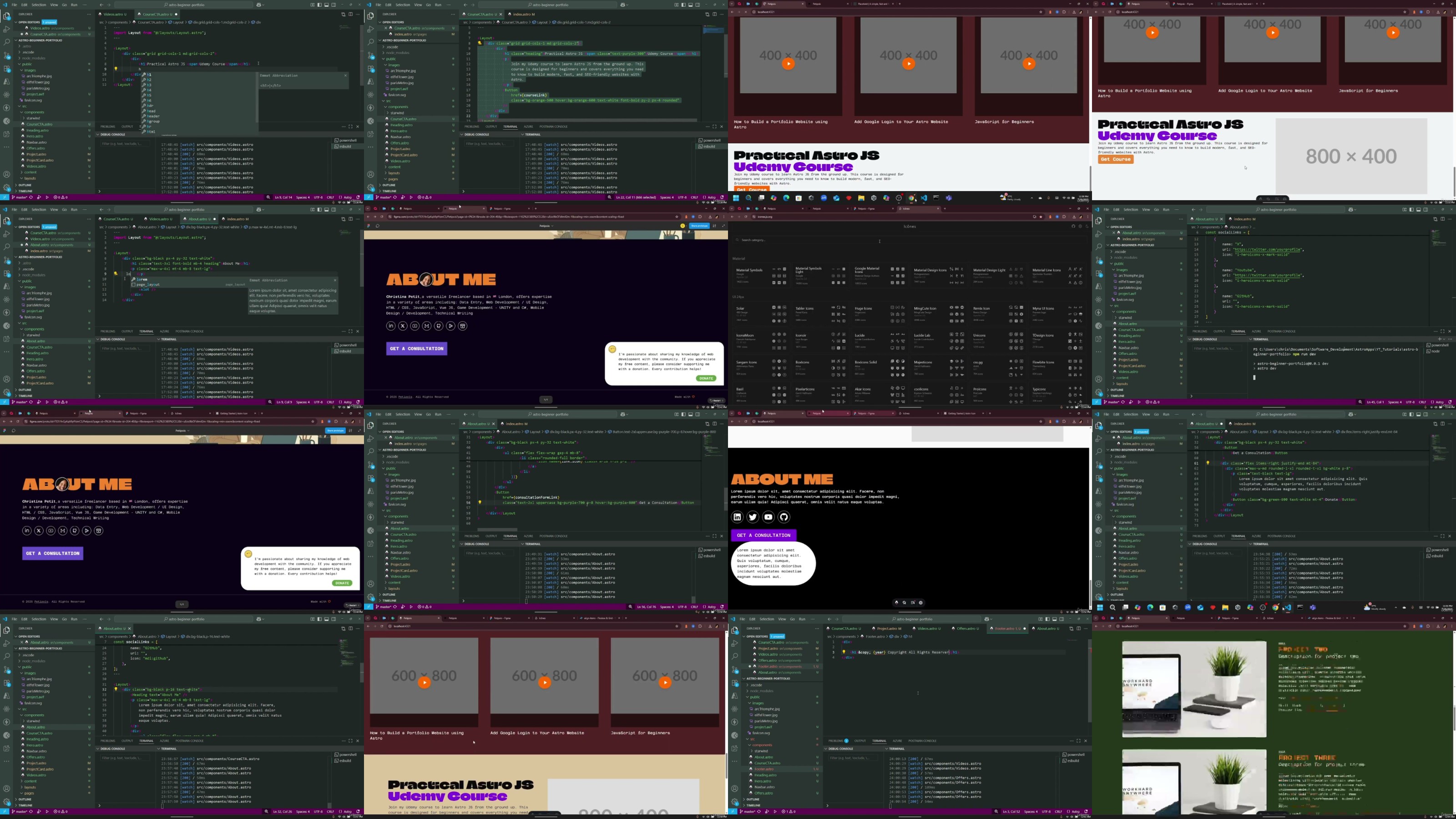Click the large GitHub icon beside the YouTube icon
This screenshot has height=819, width=1456.
coord(784,516)
